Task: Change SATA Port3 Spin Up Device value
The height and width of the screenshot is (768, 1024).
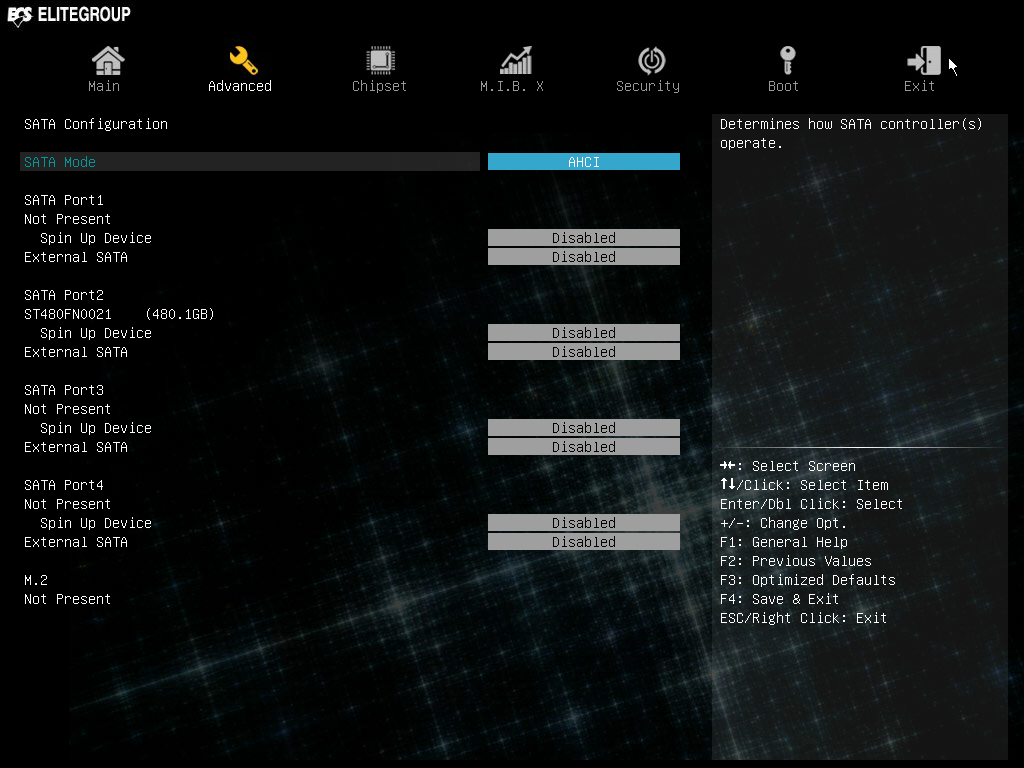Action: [x=584, y=428]
